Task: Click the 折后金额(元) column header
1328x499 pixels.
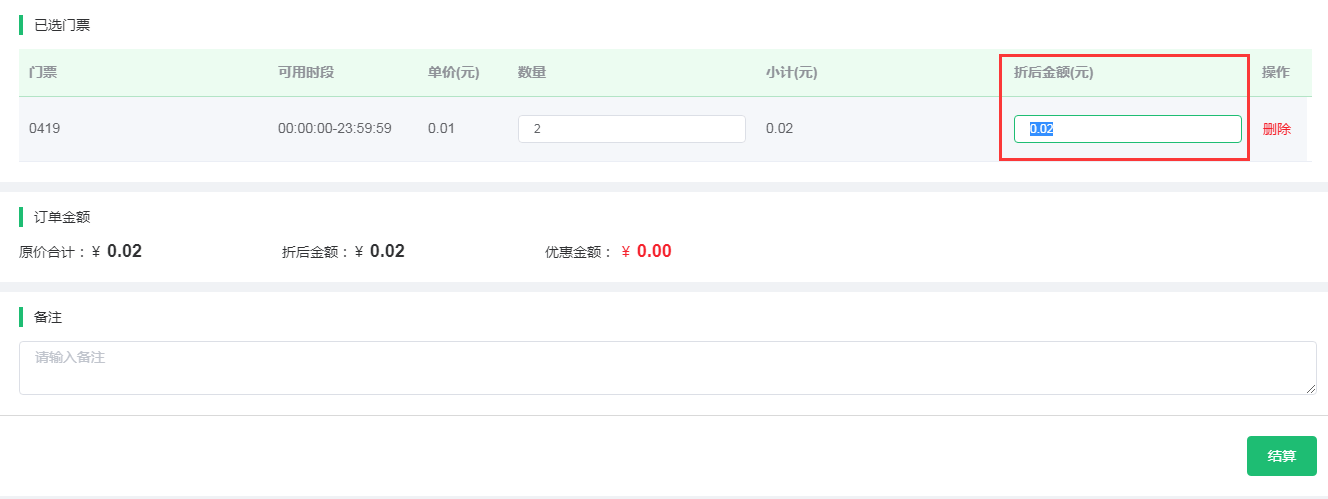Action: tap(1053, 73)
